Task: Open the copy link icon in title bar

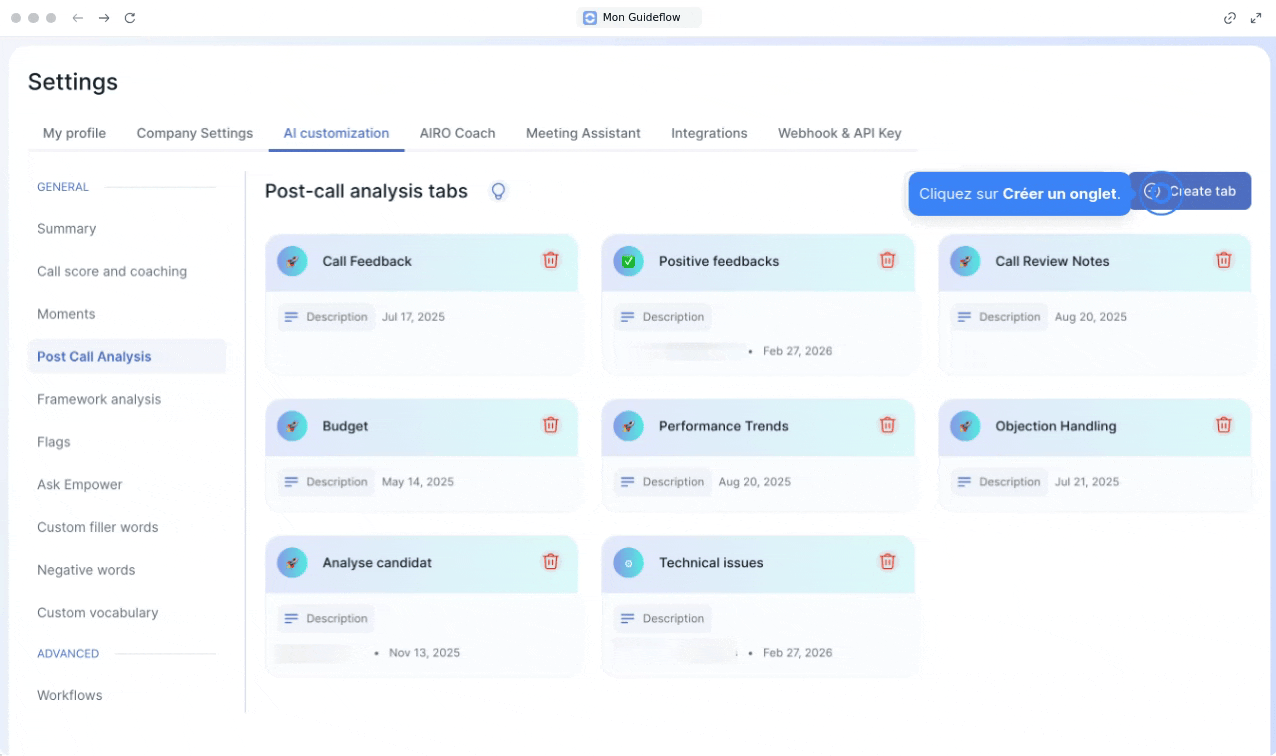Action: point(1230,18)
